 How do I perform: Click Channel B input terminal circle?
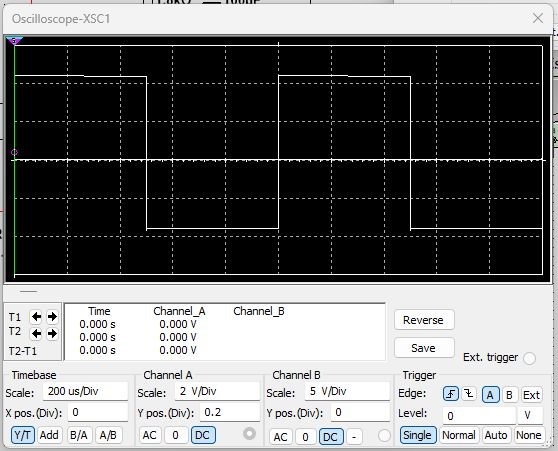tap(384, 435)
